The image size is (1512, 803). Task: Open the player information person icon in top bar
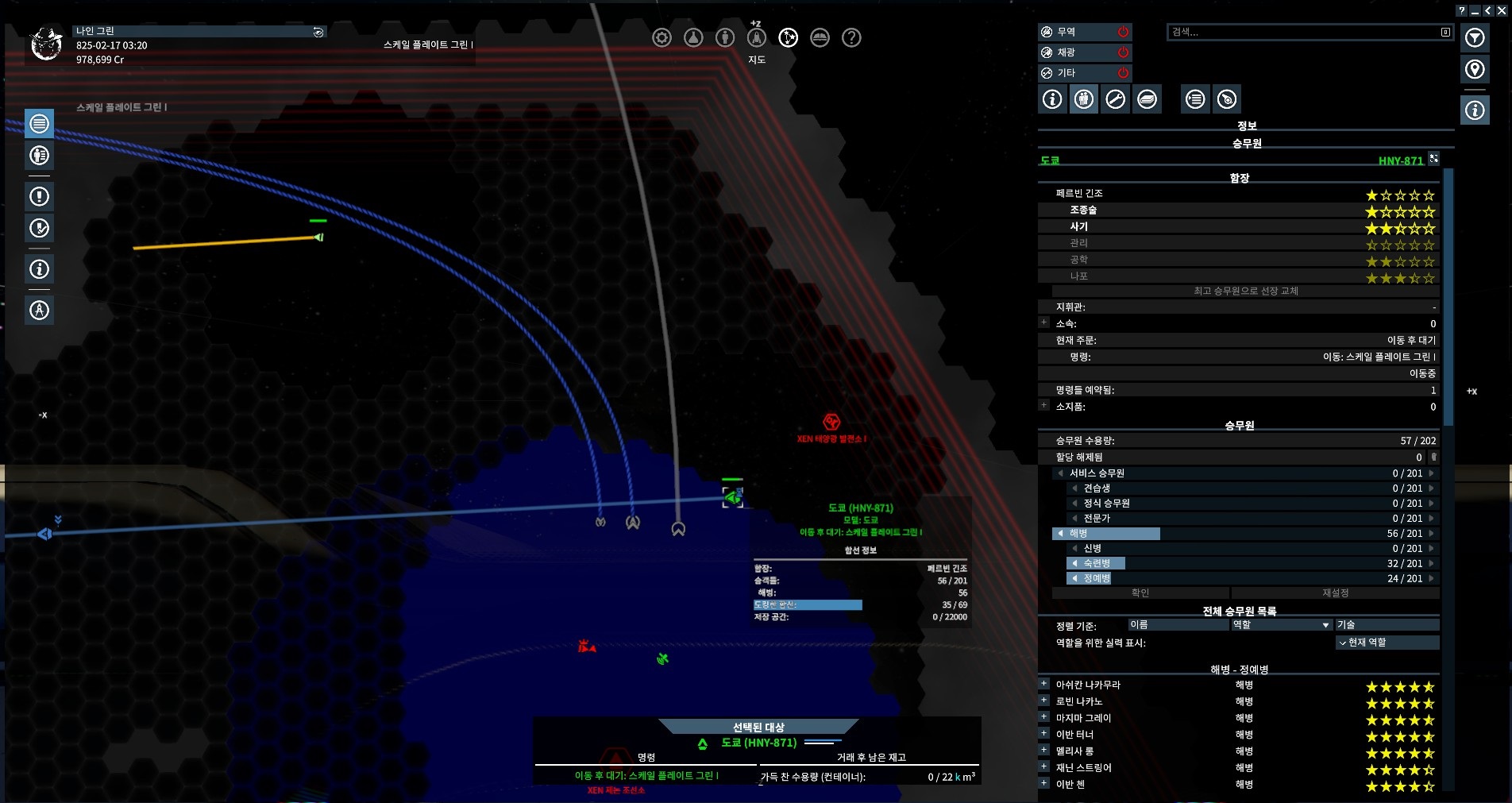[725, 37]
